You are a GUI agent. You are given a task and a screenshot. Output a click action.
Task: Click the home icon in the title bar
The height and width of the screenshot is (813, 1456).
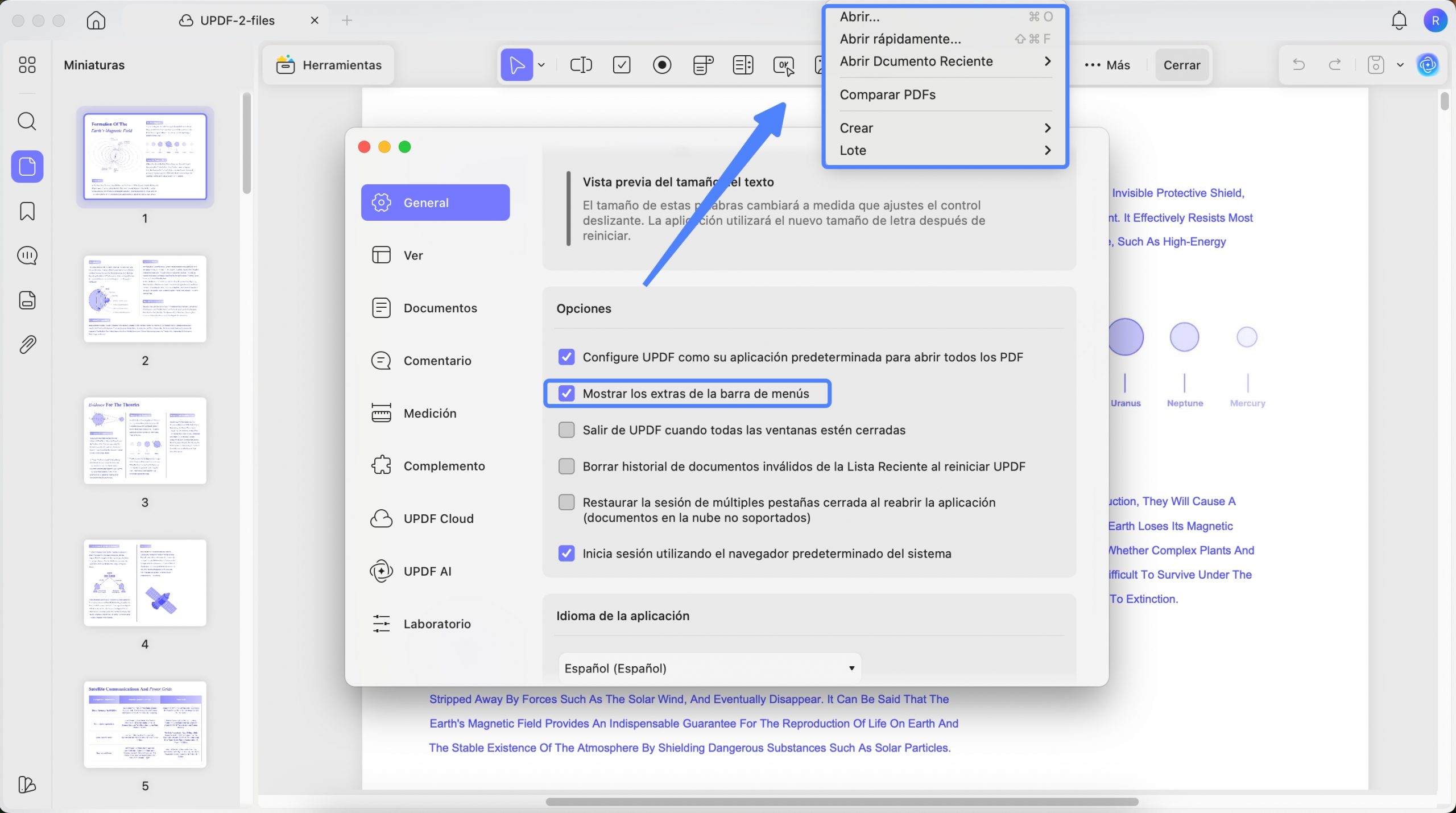[96, 20]
